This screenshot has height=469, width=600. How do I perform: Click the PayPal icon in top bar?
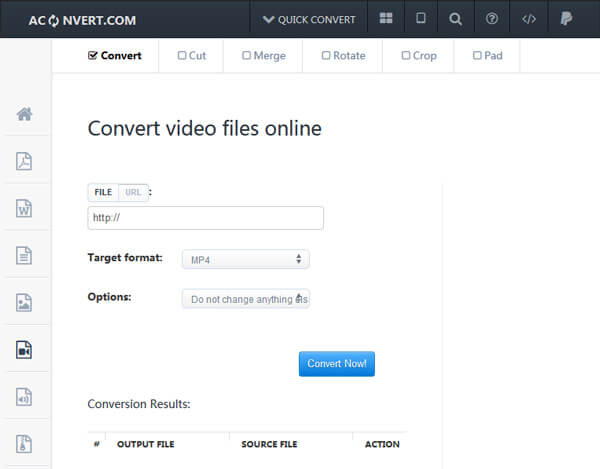click(x=566, y=19)
